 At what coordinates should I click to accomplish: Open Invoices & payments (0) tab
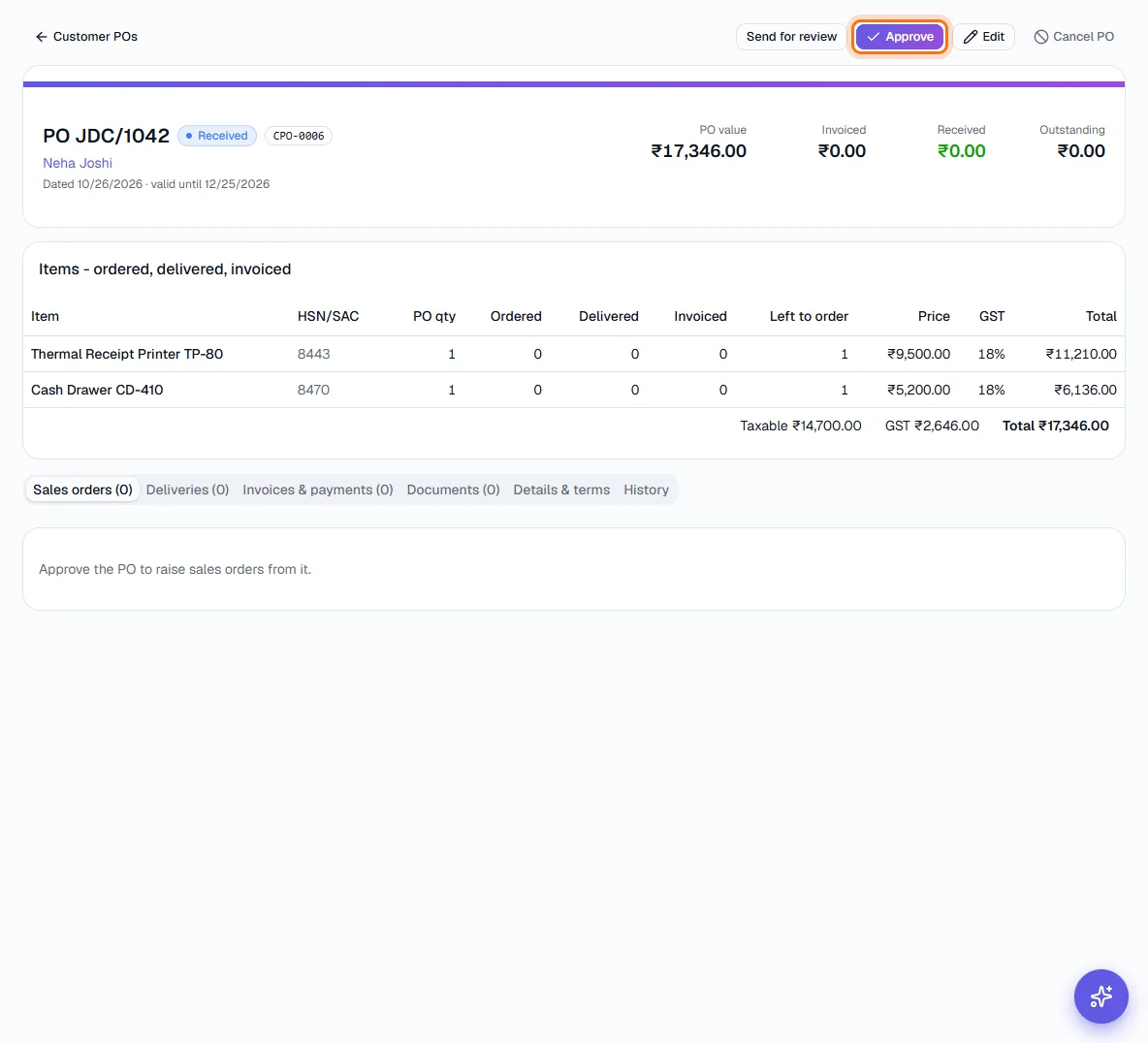click(318, 490)
